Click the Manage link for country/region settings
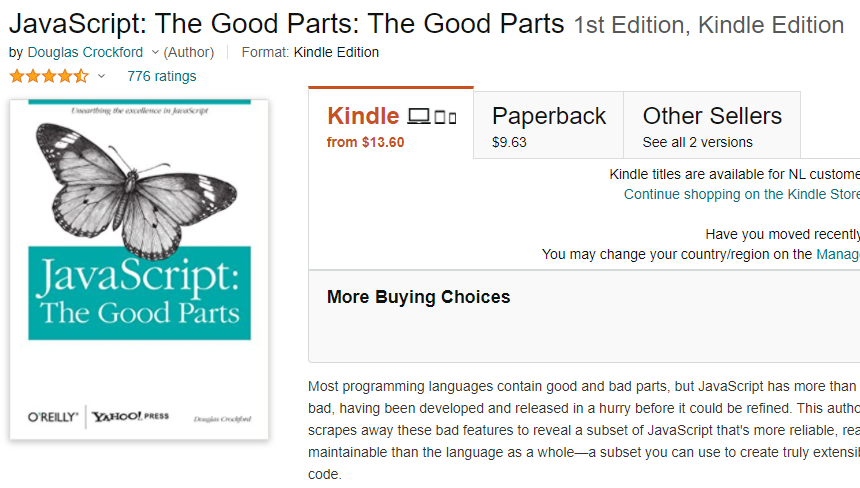 point(837,254)
